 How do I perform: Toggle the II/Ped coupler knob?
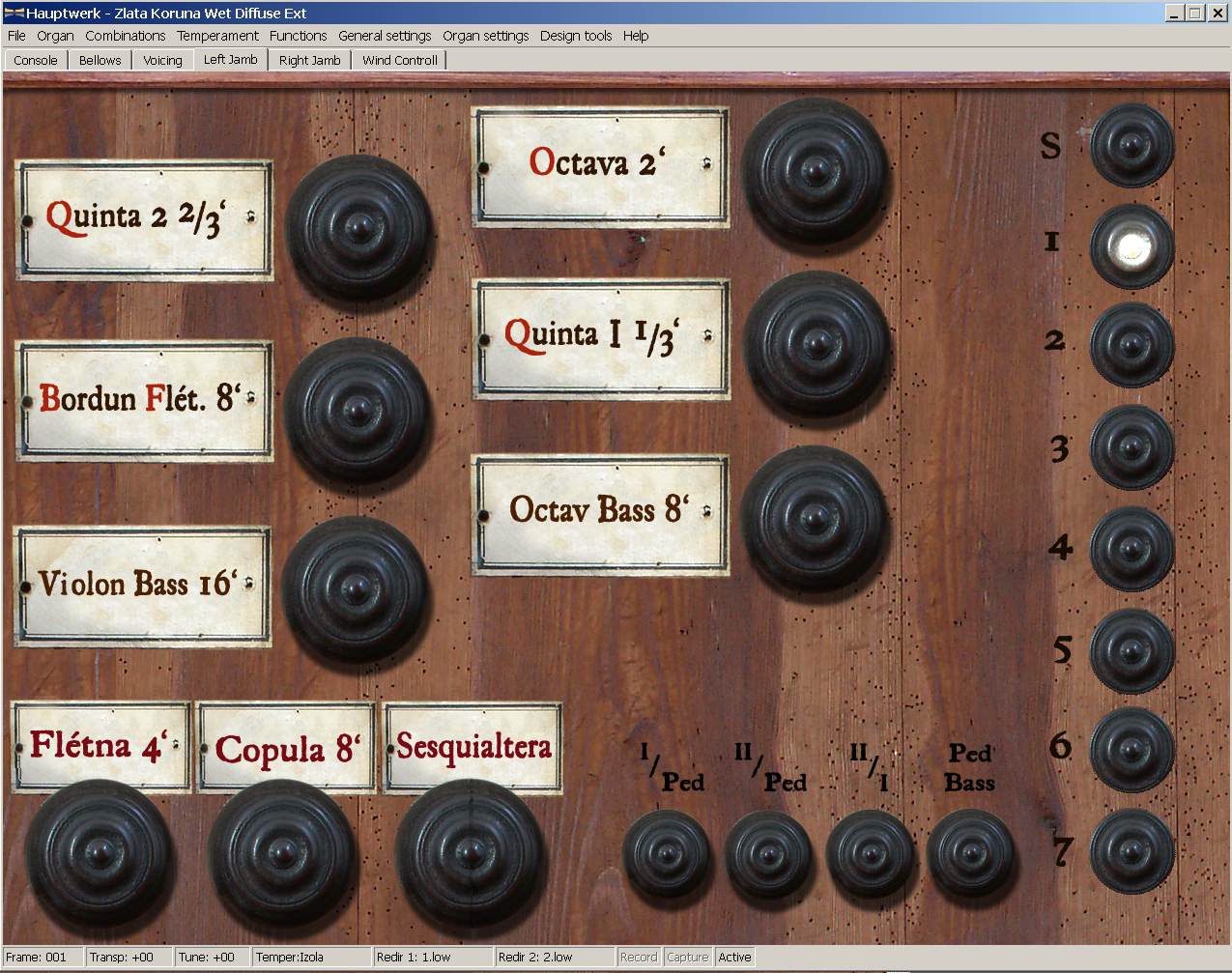(769, 854)
